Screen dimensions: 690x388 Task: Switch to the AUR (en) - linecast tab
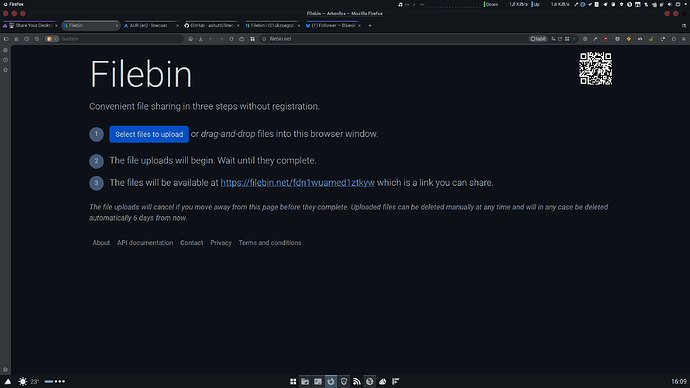pyautogui.click(x=151, y=26)
